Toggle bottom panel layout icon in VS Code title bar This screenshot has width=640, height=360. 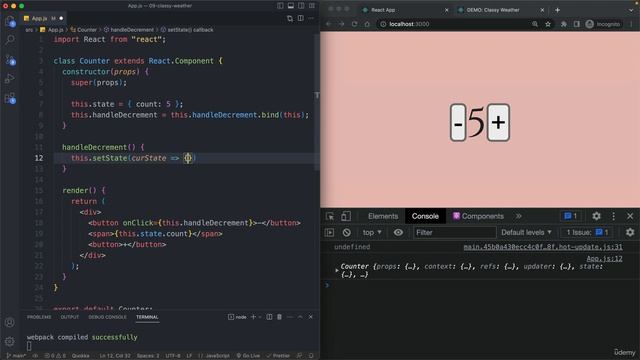point(291,6)
